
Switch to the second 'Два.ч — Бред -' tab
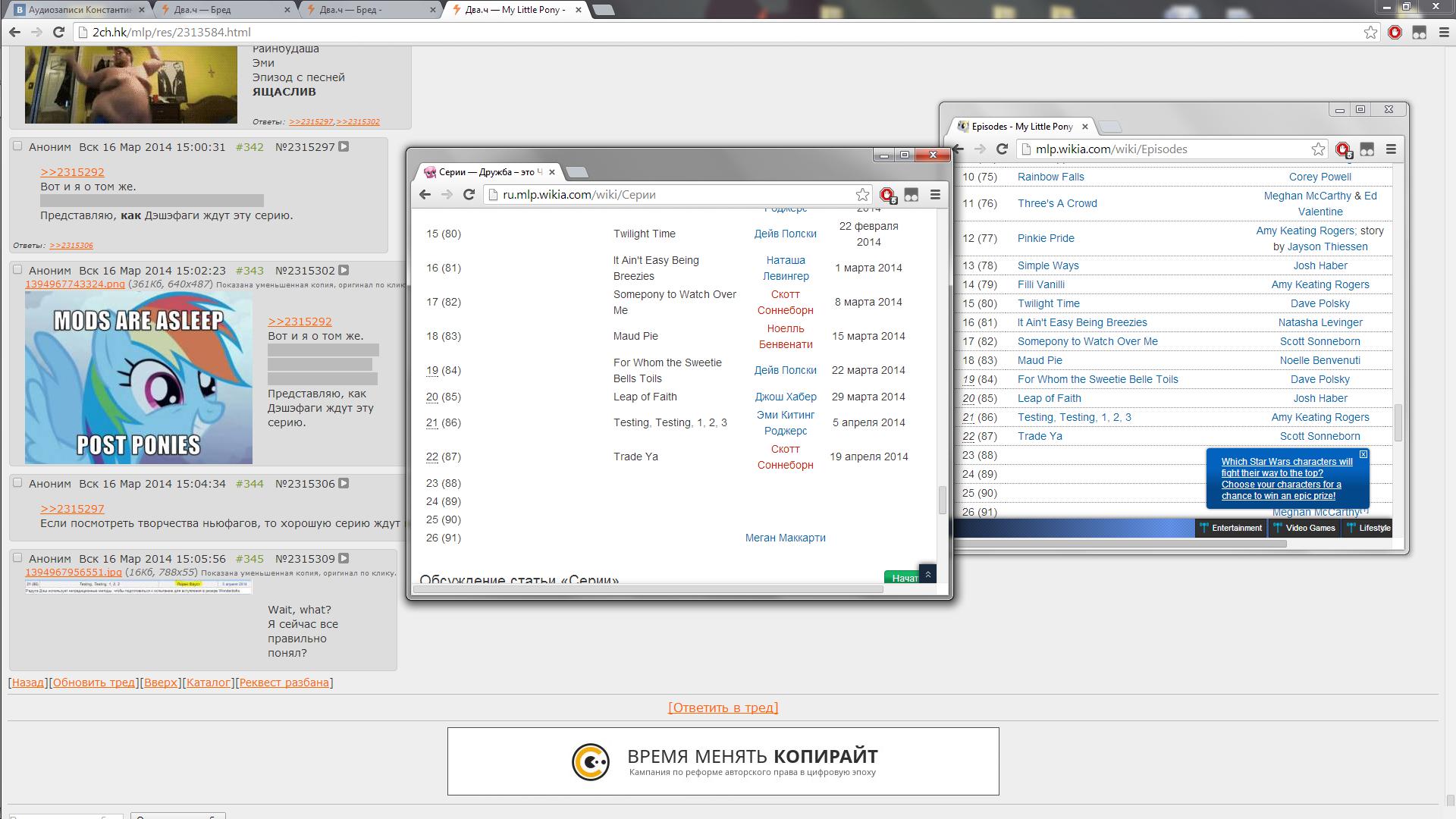[x=369, y=10]
